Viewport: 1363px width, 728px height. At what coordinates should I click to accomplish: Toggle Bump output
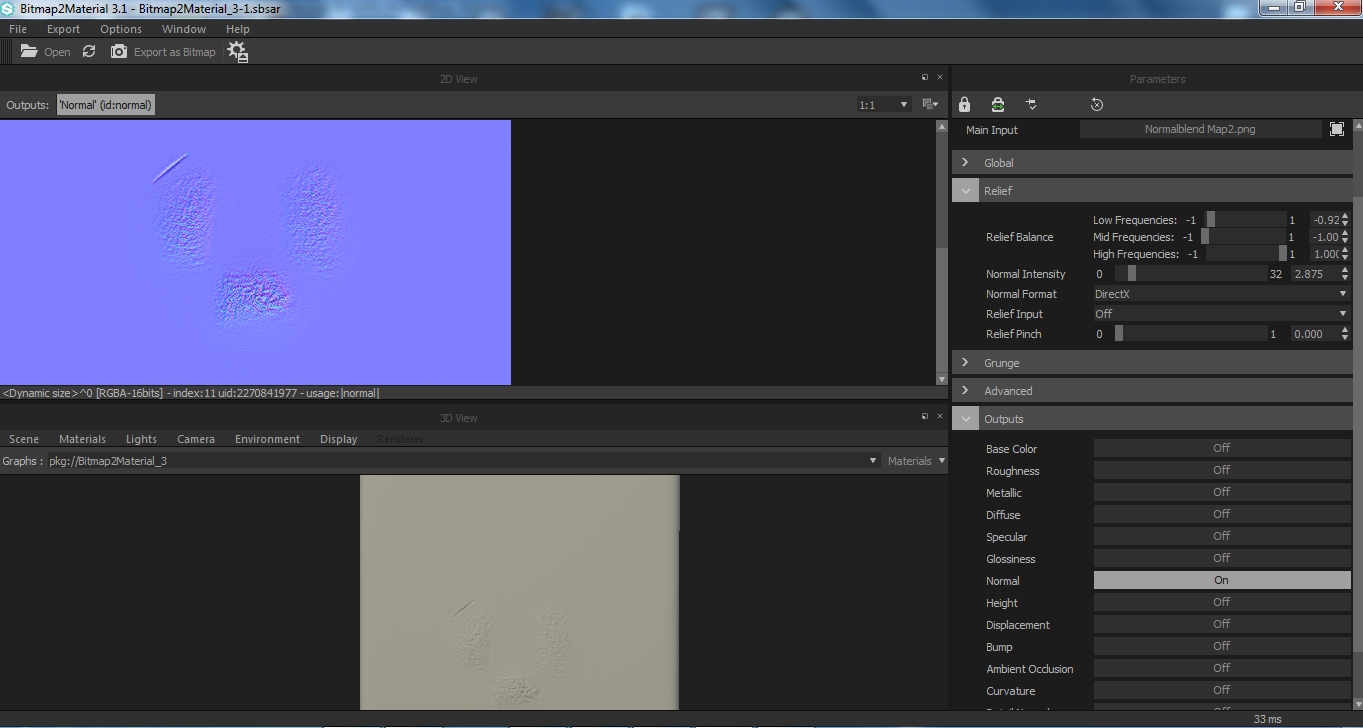tap(1221, 646)
